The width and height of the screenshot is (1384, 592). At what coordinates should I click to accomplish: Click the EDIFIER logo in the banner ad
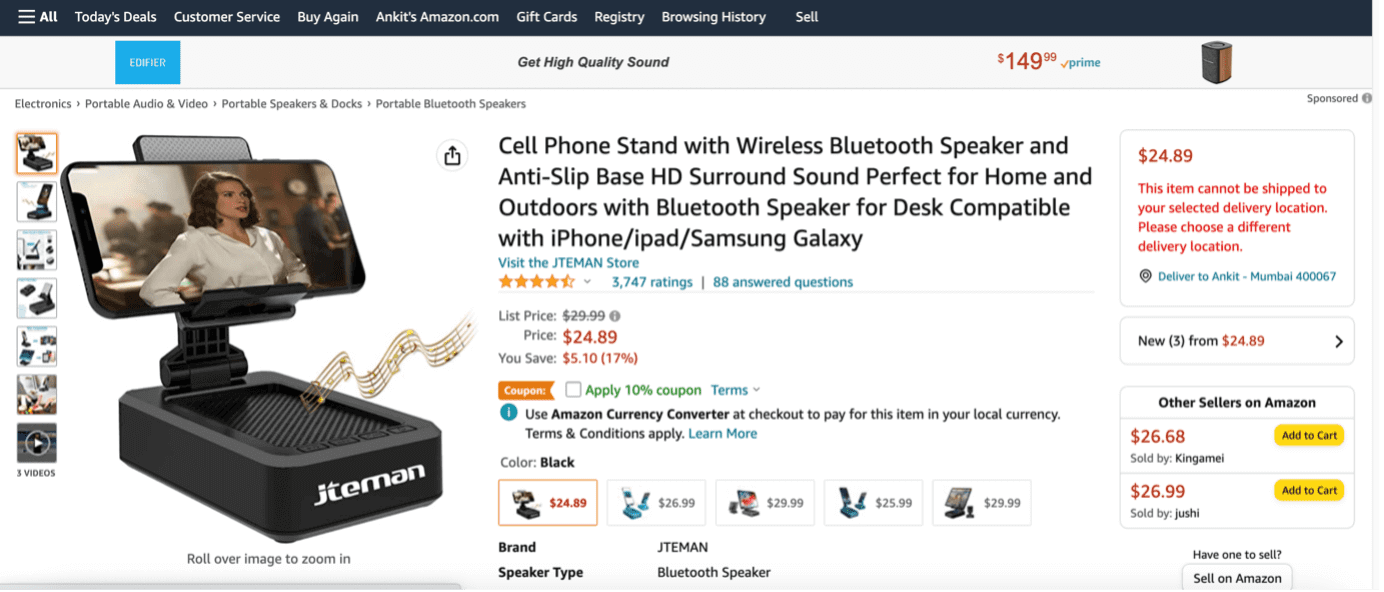147,61
